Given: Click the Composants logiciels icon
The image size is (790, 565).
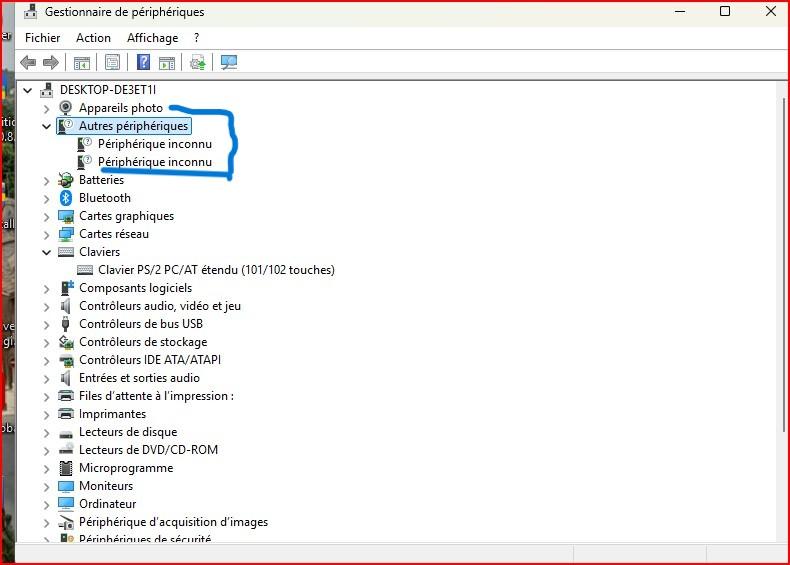Looking at the screenshot, I should (67, 288).
